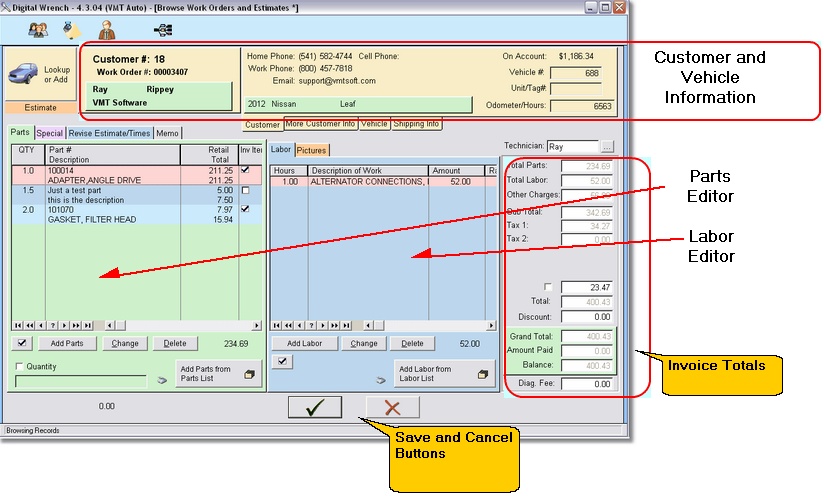Switch to the Pictures tab
This screenshot has height=496, width=824.
point(312,150)
